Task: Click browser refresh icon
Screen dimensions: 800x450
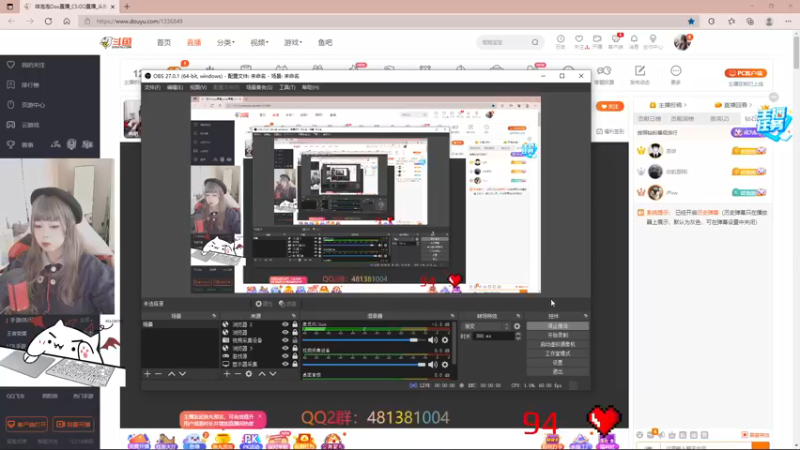Action: coord(48,21)
